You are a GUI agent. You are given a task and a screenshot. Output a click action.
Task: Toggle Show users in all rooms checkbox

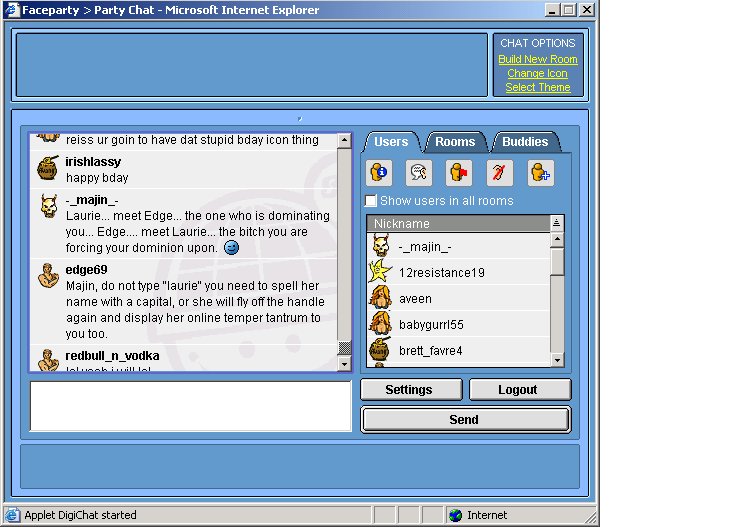click(370, 201)
